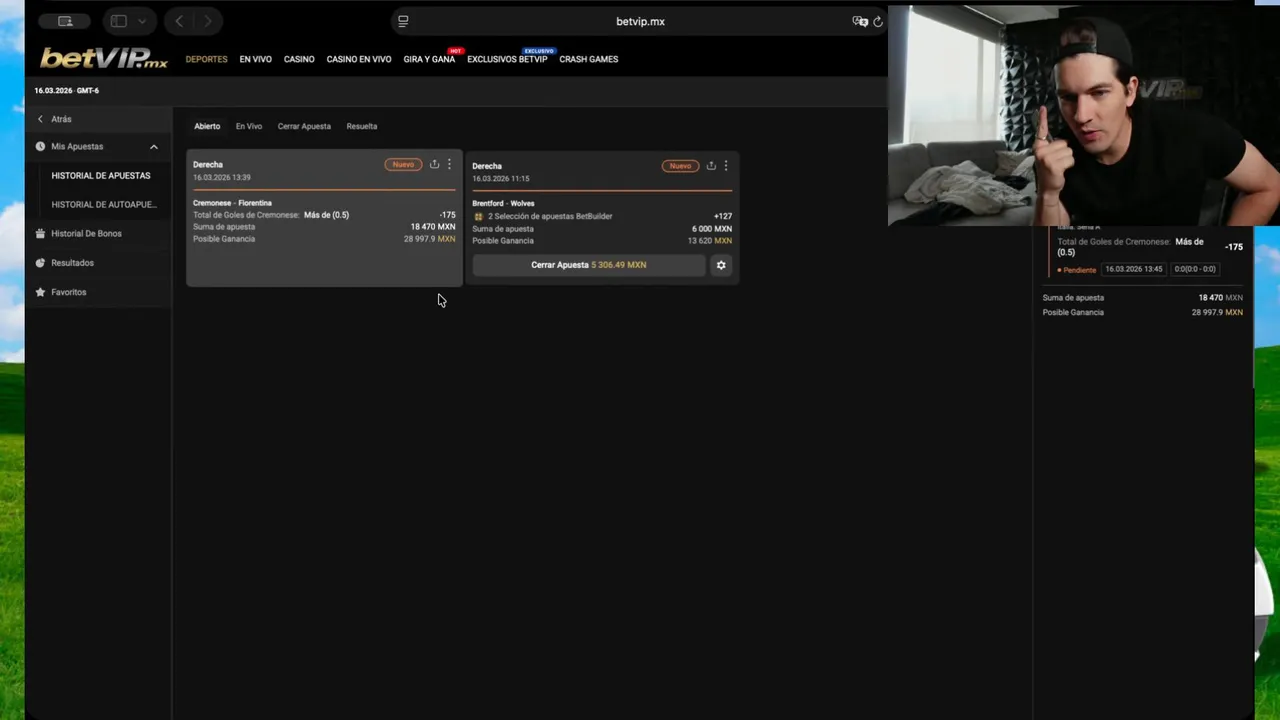The width and height of the screenshot is (1280, 720).
Task: Open EXCLUSIVOS BETVIP section
Action: tap(507, 59)
